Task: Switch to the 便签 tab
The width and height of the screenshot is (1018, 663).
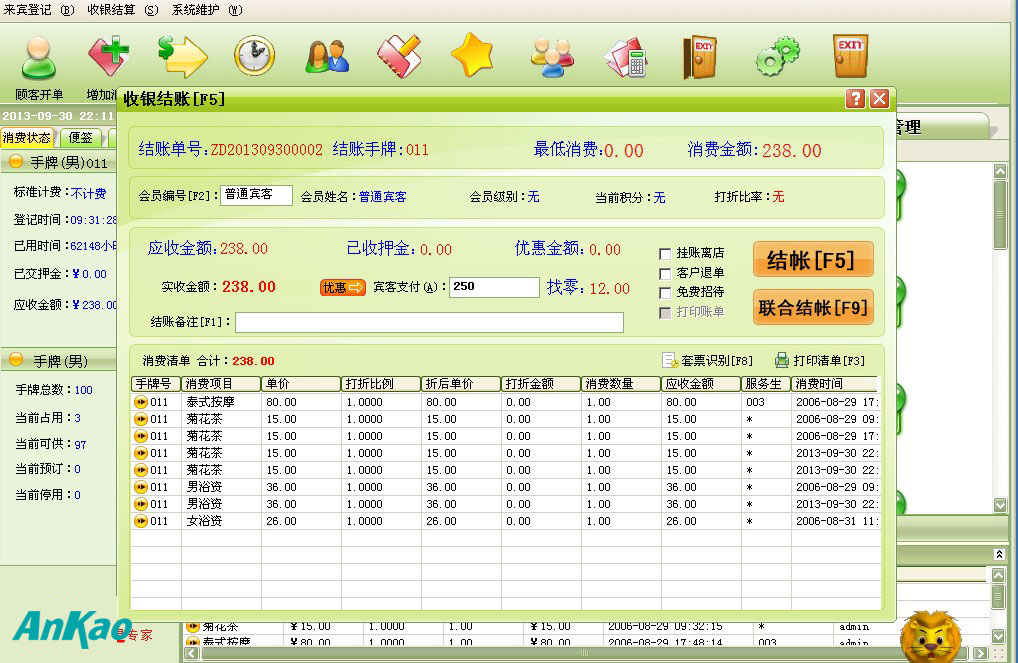Action: (80, 138)
